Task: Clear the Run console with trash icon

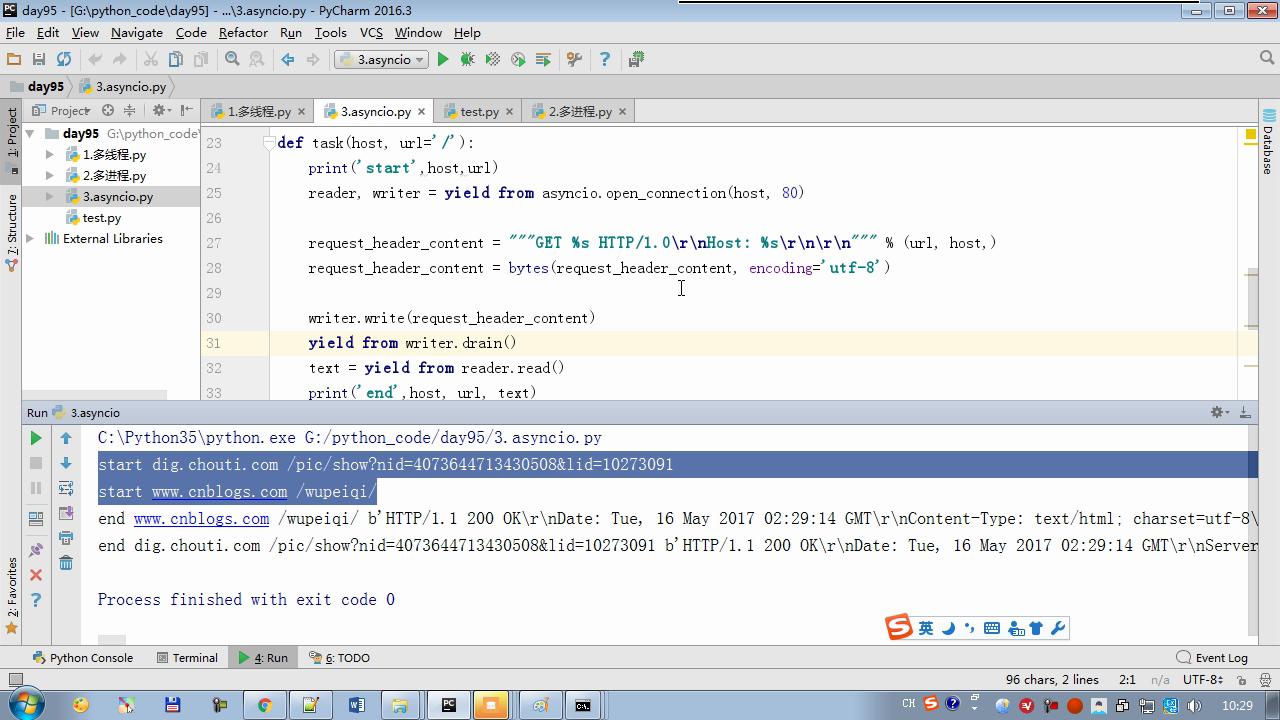Action: tap(66, 563)
